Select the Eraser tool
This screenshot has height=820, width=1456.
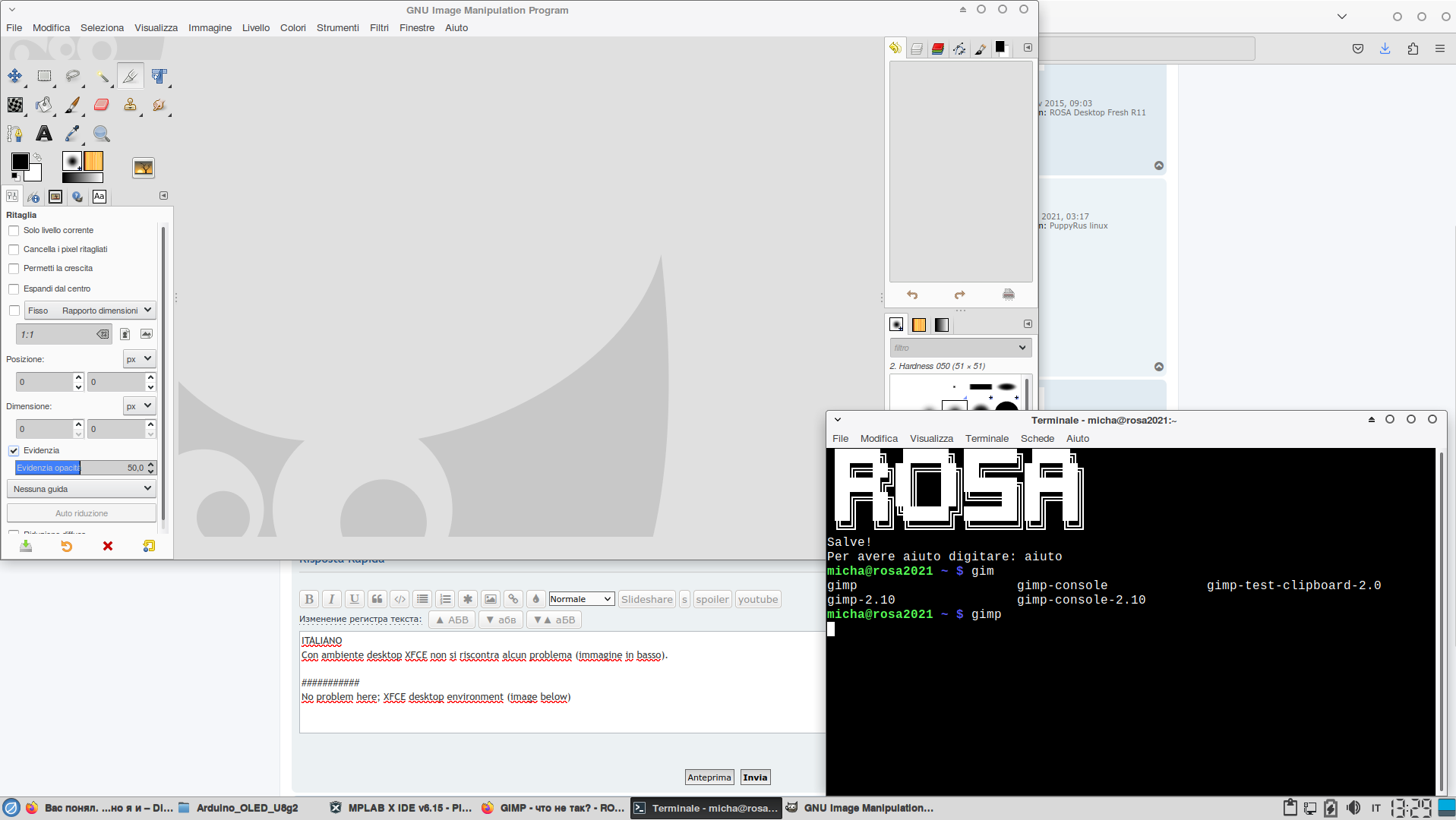click(102, 105)
